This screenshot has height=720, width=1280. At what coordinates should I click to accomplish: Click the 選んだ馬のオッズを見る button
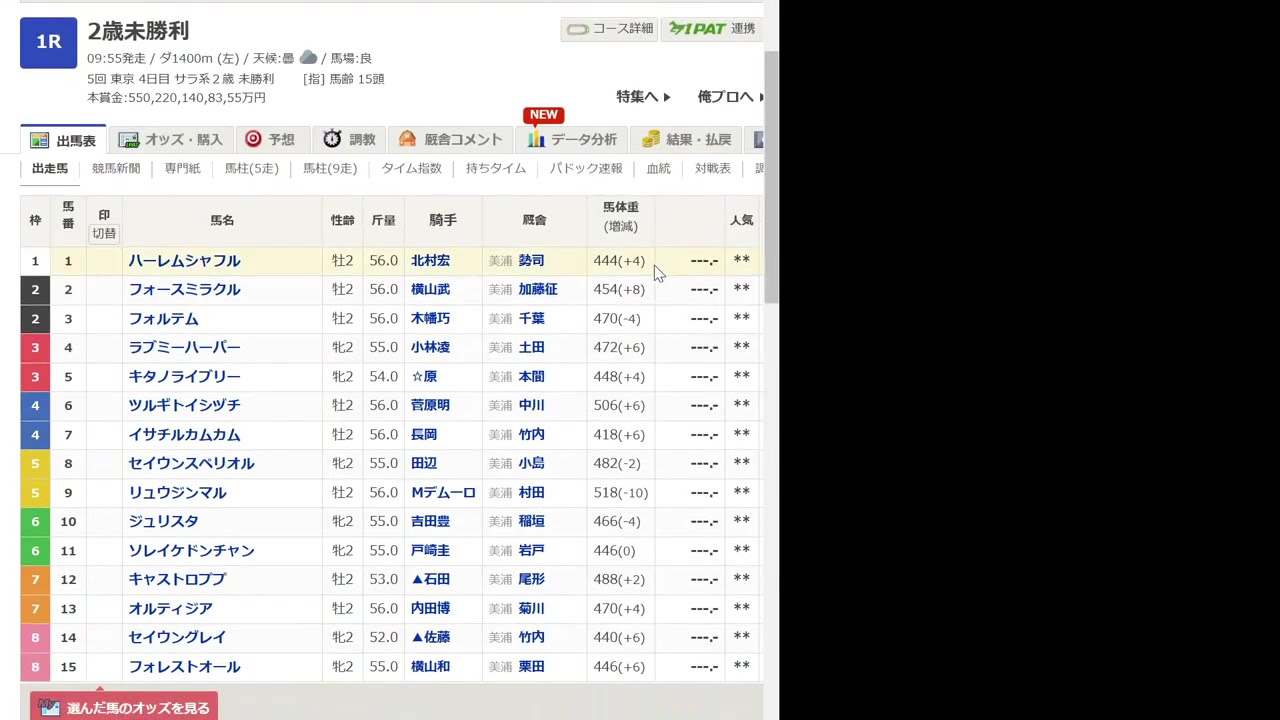[124, 706]
